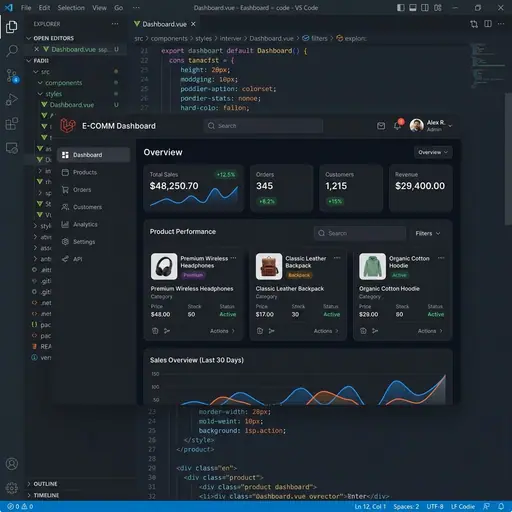Toggle primary side bar layout icon
This screenshot has width=512, height=512.
(401, 7)
